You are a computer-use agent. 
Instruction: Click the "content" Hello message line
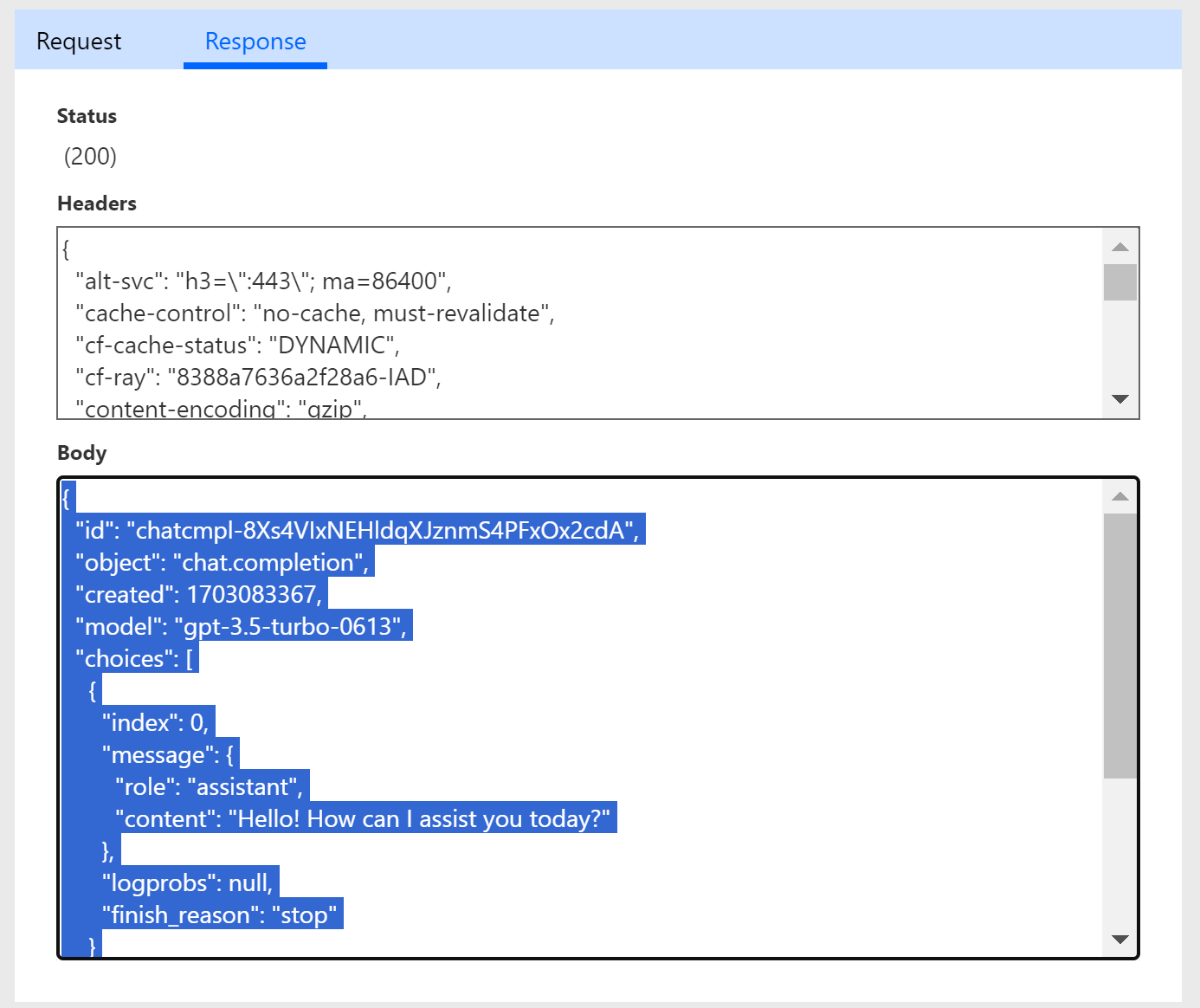363,818
